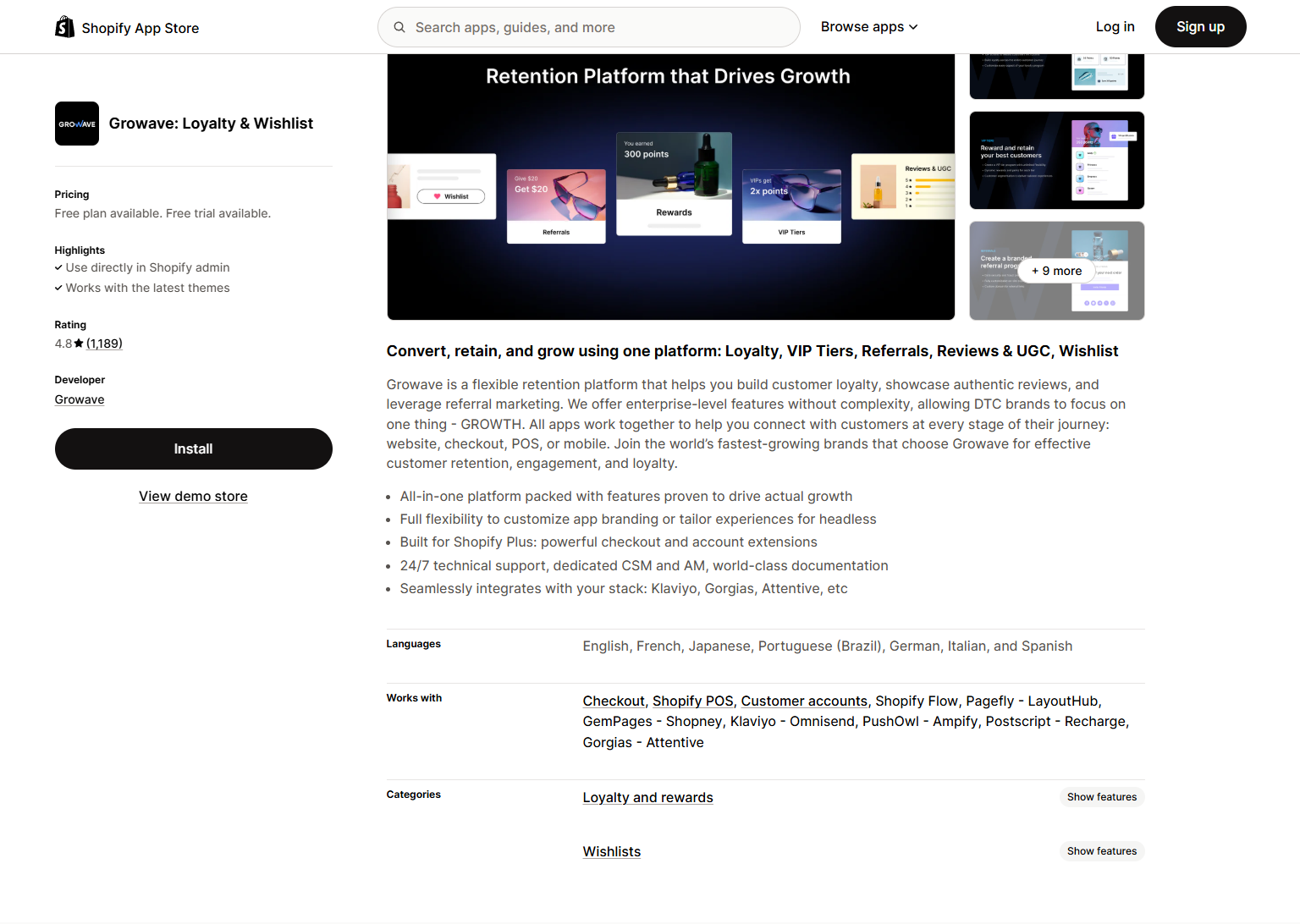The height and width of the screenshot is (924, 1300).
Task: Open the Customer accounts link
Action: click(x=804, y=701)
